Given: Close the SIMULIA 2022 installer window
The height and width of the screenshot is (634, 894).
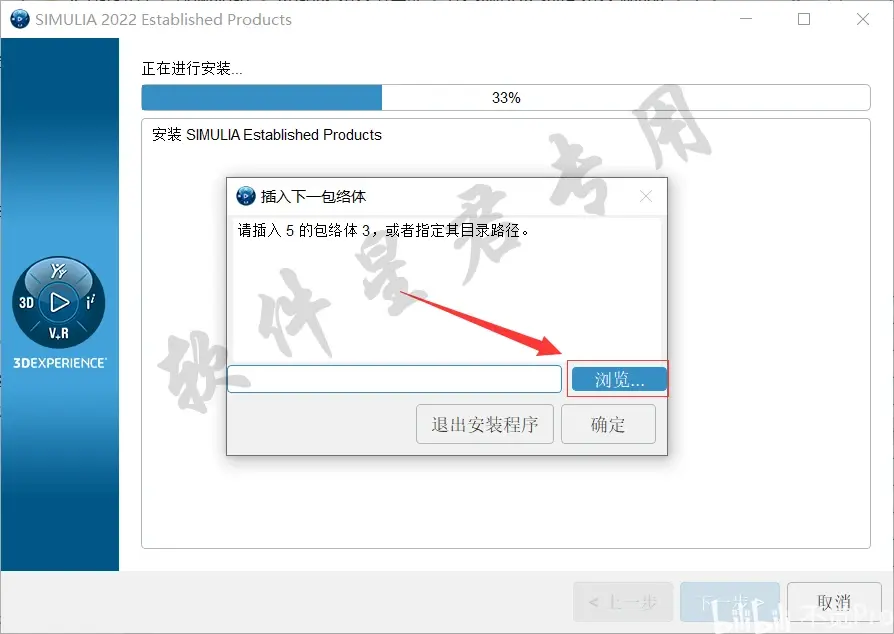Looking at the screenshot, I should pos(863,19).
